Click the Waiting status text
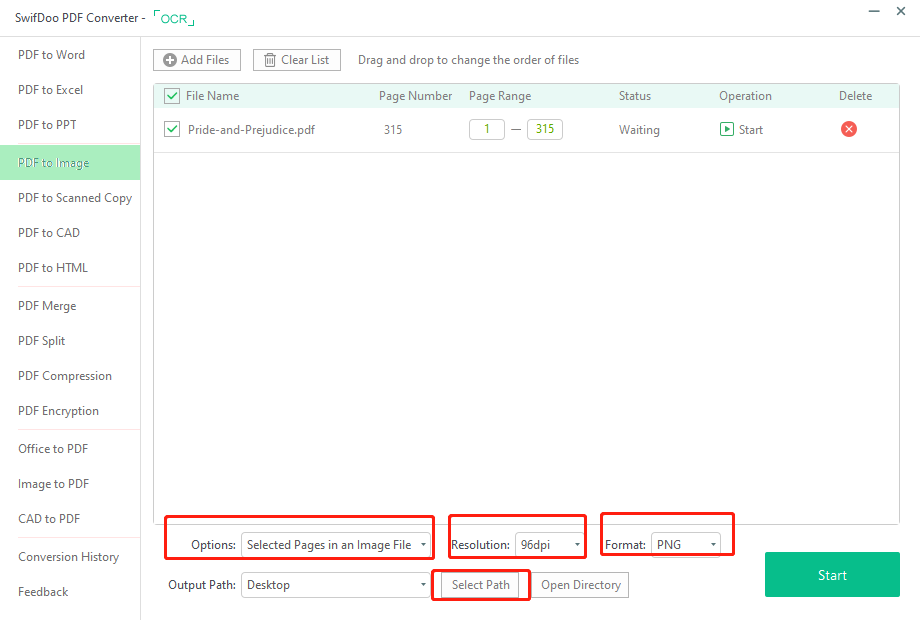The width and height of the screenshot is (920, 620). click(x=639, y=130)
